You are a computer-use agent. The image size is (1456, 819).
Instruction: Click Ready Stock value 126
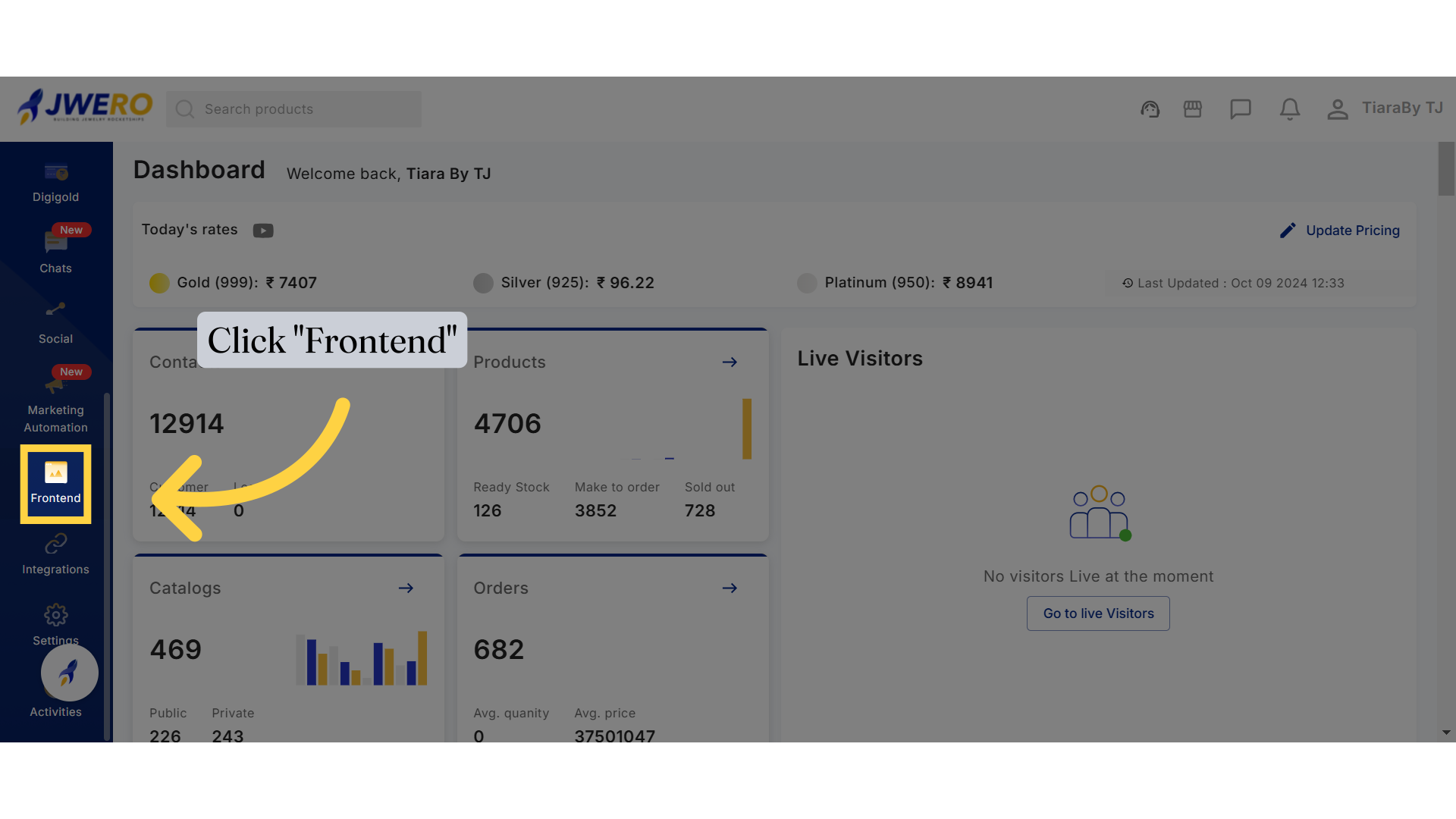[488, 511]
